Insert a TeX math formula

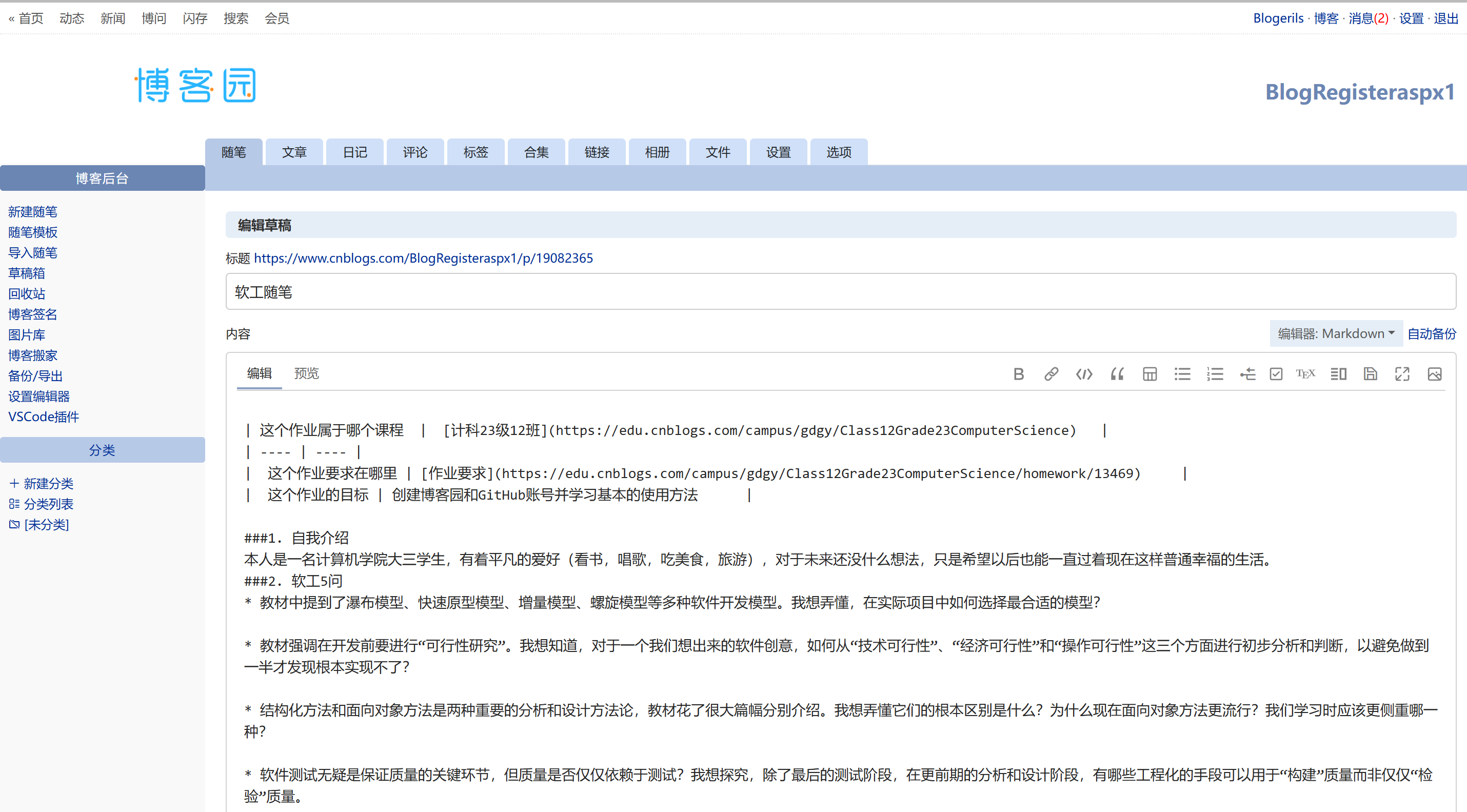coord(1305,374)
